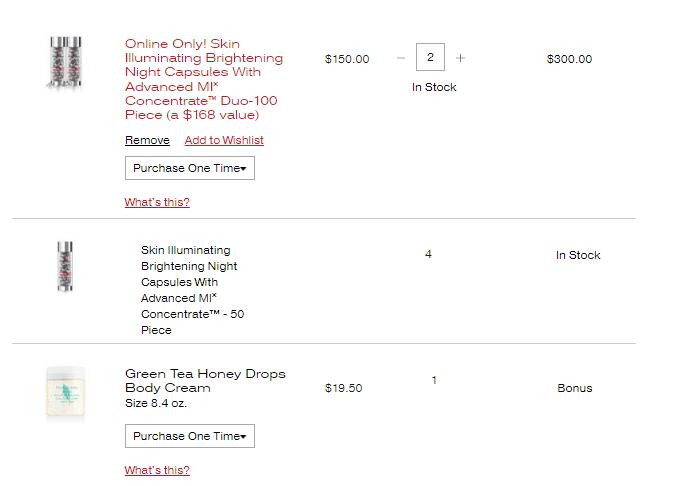Click the plus quantity icon
The image size is (673, 486).
460,58
